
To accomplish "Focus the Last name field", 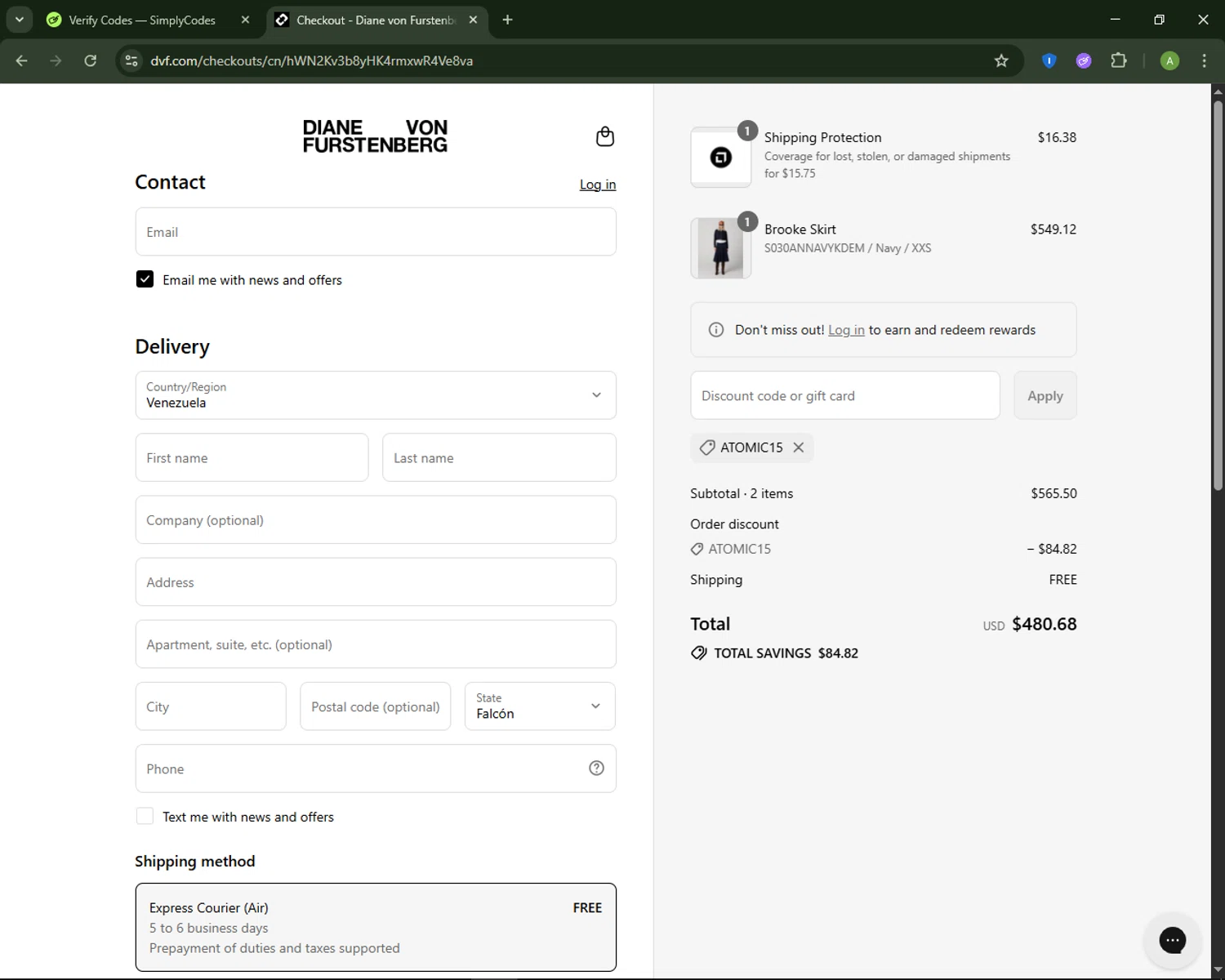I will pyautogui.click(x=499, y=457).
